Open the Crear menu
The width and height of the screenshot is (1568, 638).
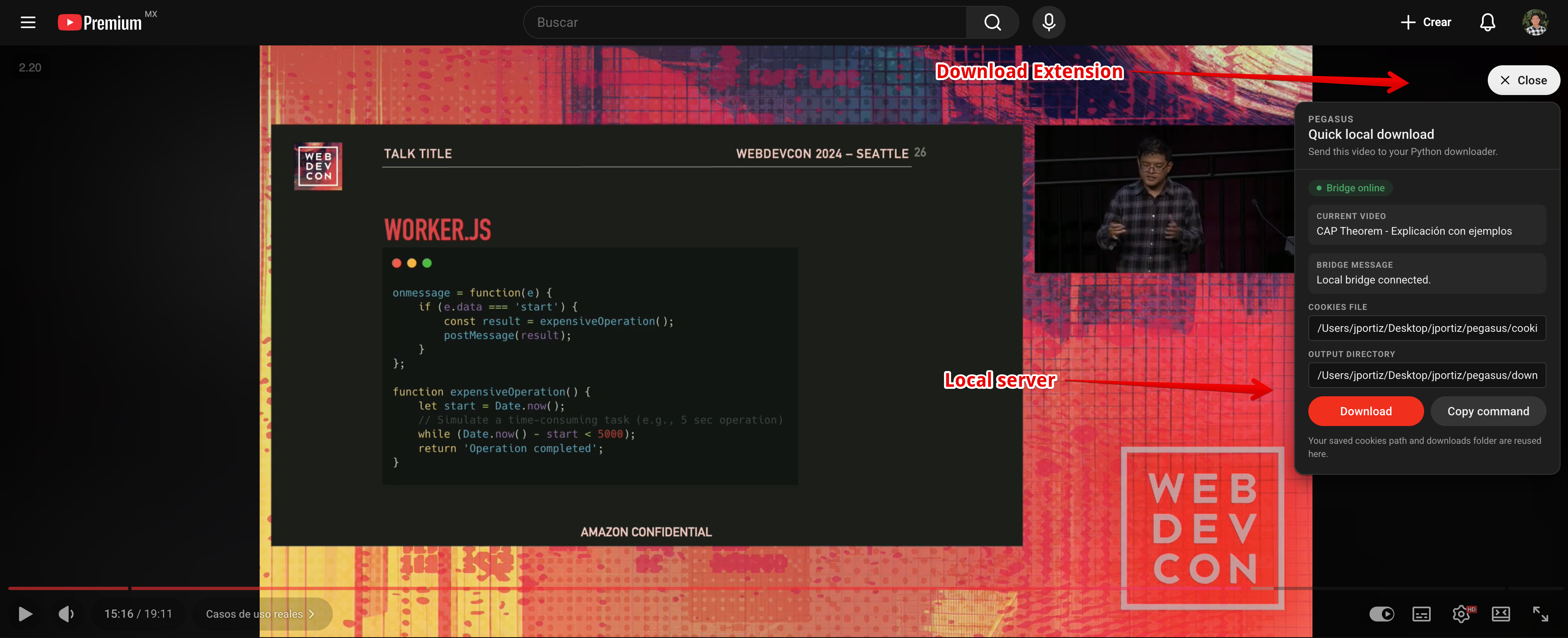click(1426, 22)
